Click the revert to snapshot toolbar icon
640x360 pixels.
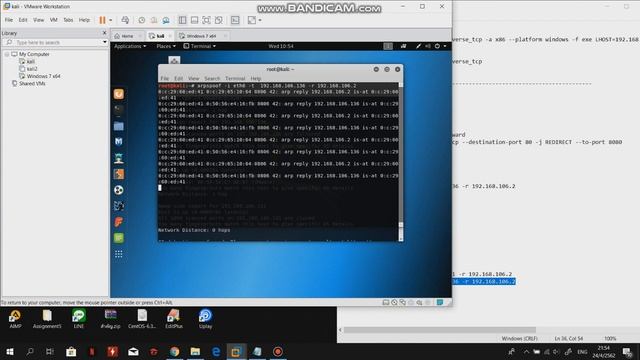154,20
